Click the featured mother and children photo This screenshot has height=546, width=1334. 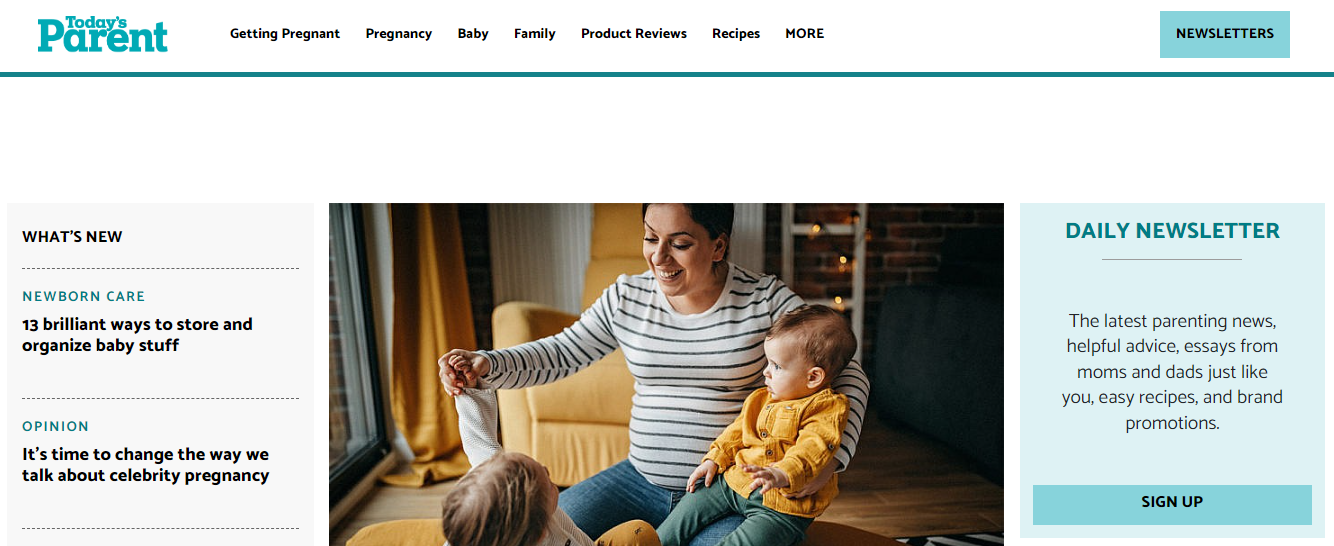666,375
